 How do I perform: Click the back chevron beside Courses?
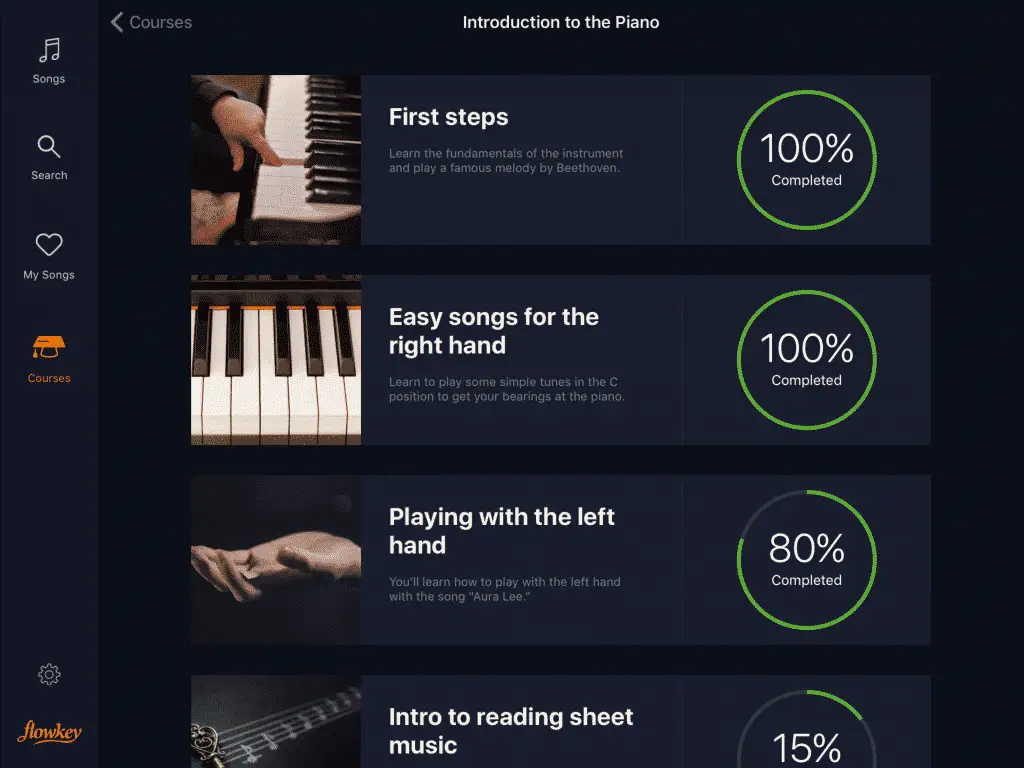[x=117, y=22]
